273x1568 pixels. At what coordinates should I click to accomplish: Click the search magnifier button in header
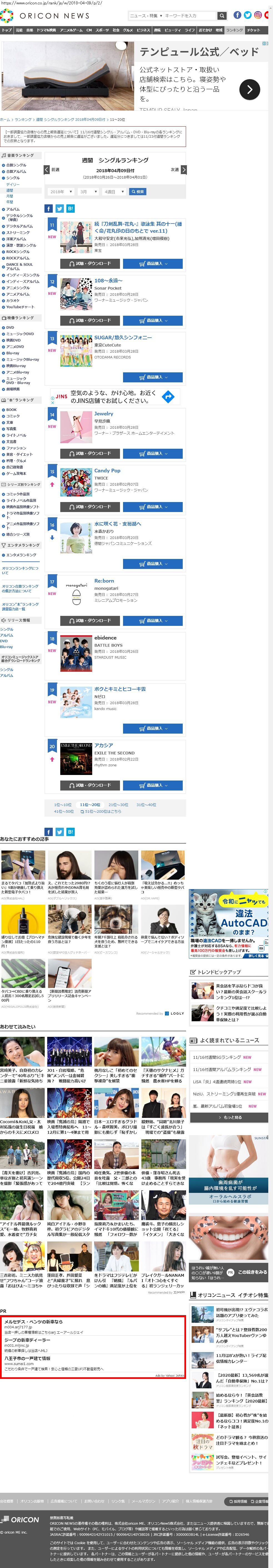click(x=222, y=16)
